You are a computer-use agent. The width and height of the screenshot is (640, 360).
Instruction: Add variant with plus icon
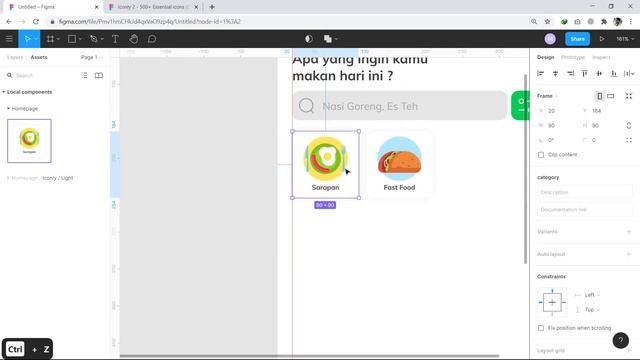coord(629,232)
